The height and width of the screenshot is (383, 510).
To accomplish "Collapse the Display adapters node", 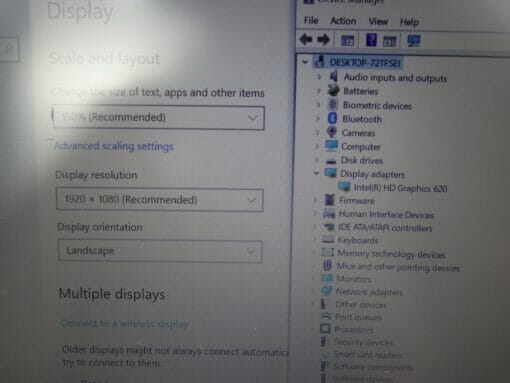I will 316,173.
